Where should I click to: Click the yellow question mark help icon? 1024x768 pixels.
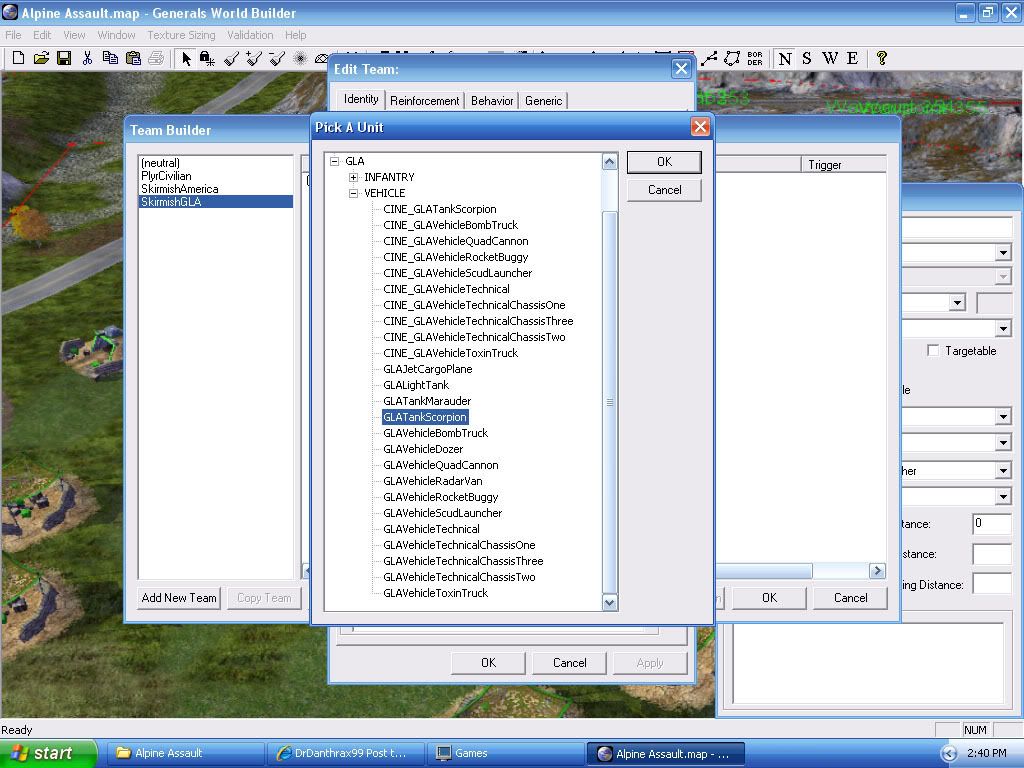point(882,59)
